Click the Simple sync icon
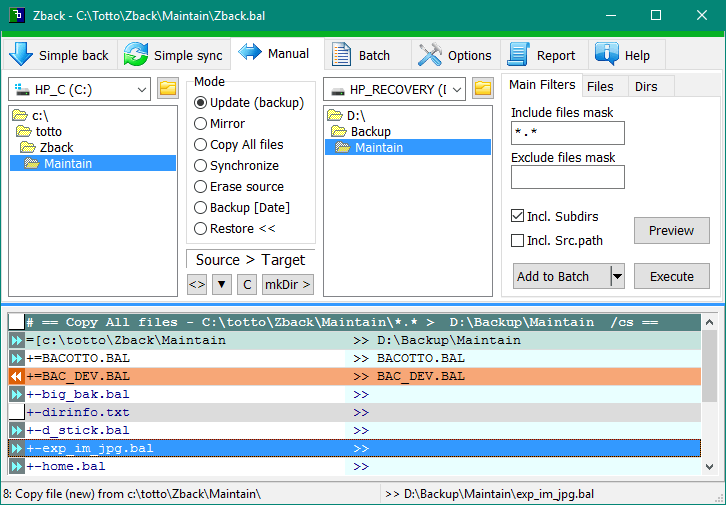This screenshot has width=726, height=505. 136,55
